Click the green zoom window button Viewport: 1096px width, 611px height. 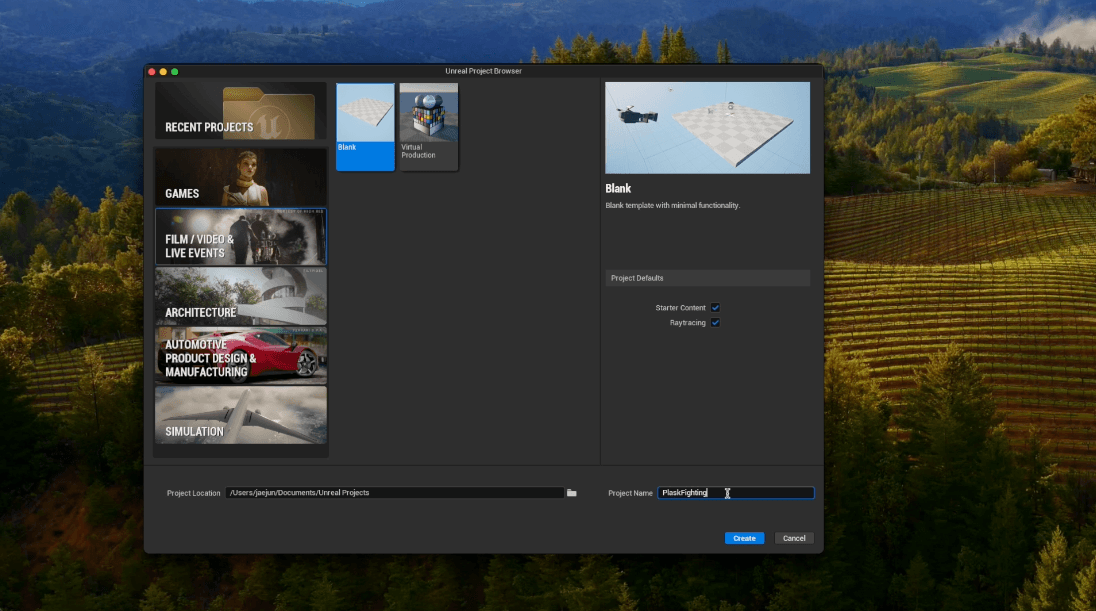pyautogui.click(x=175, y=72)
